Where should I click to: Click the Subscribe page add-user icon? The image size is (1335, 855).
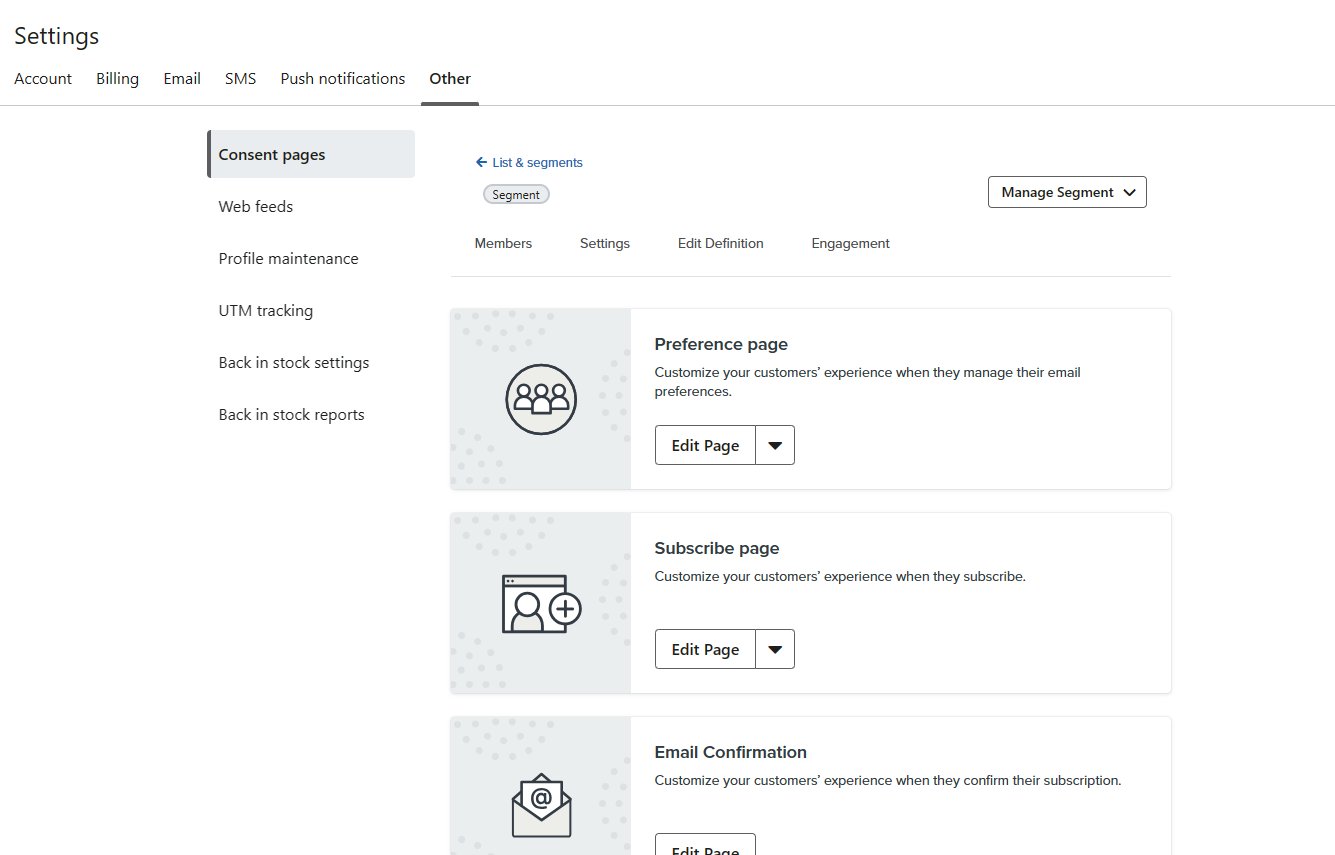(541, 604)
